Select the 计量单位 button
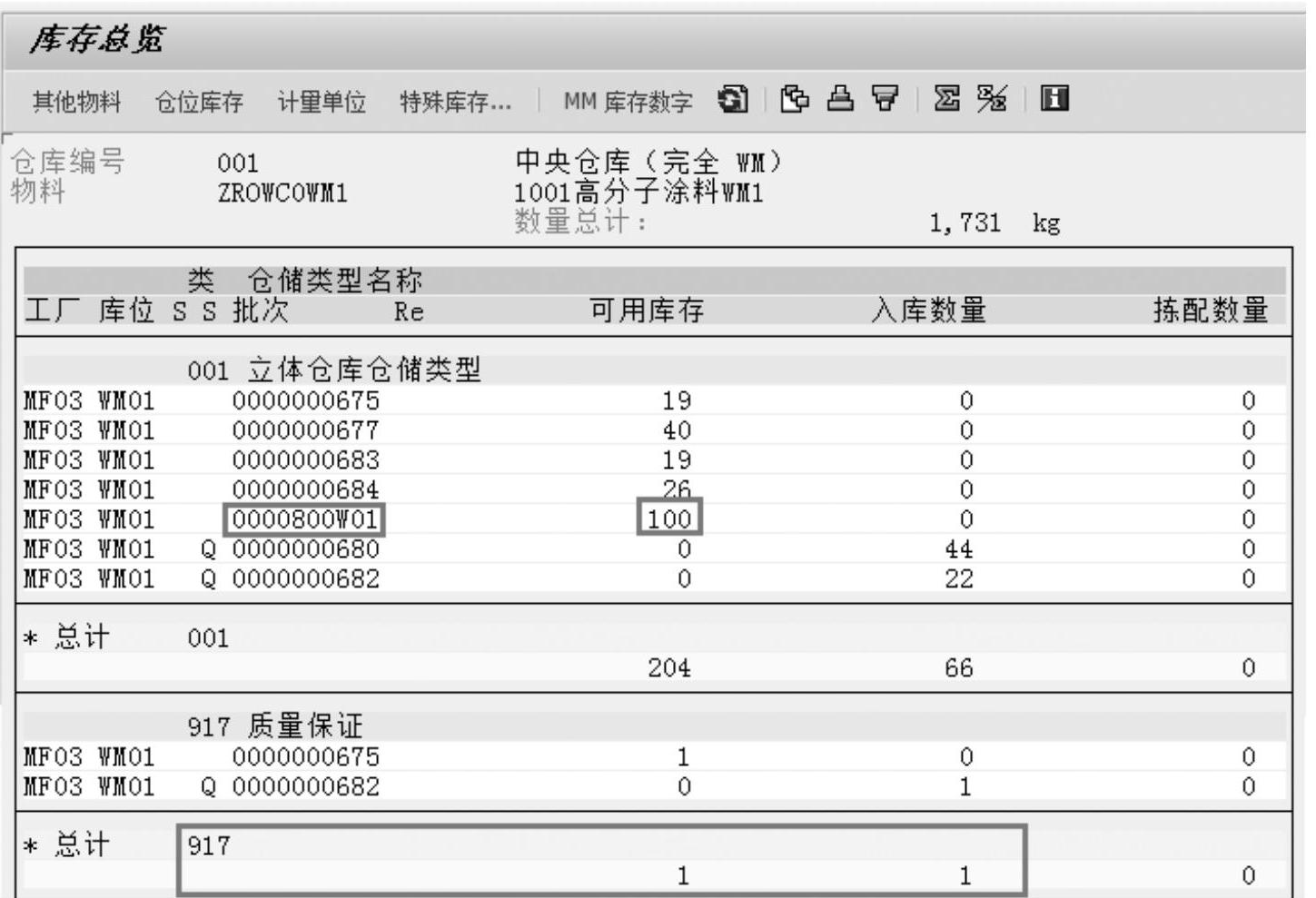The image size is (1316, 898). coord(322,102)
